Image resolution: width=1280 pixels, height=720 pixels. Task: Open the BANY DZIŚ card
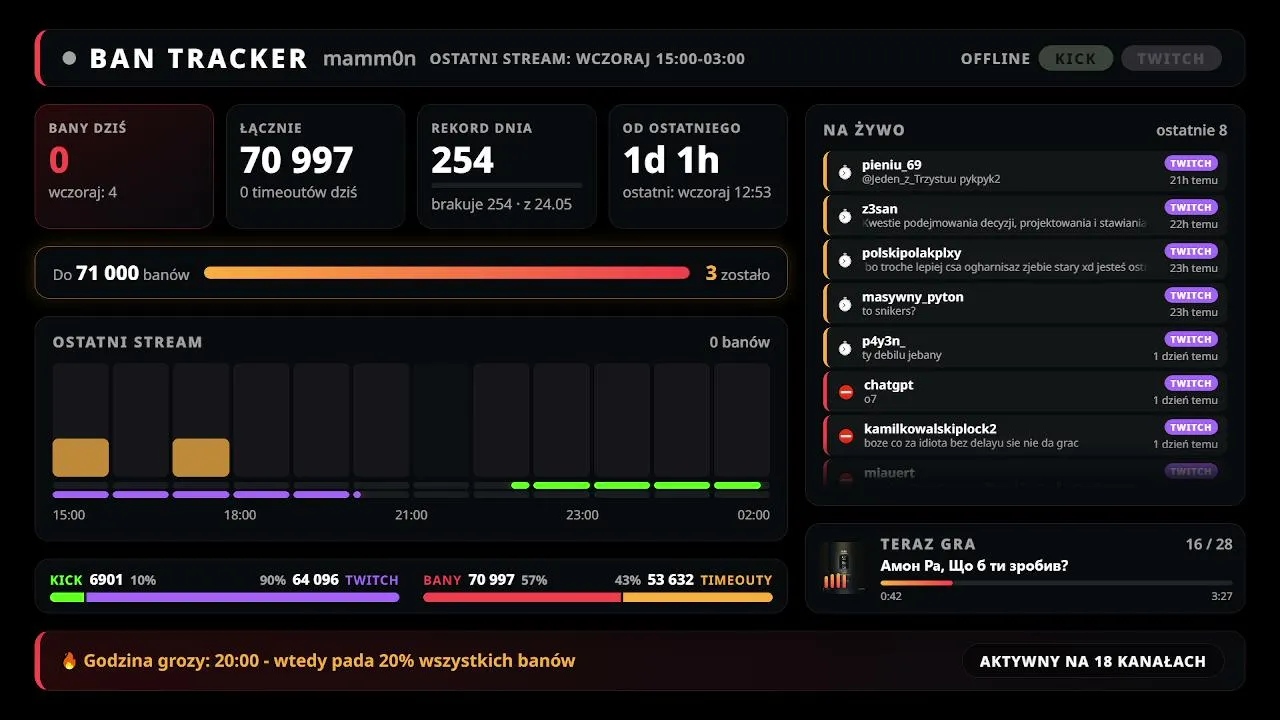[x=124, y=166]
